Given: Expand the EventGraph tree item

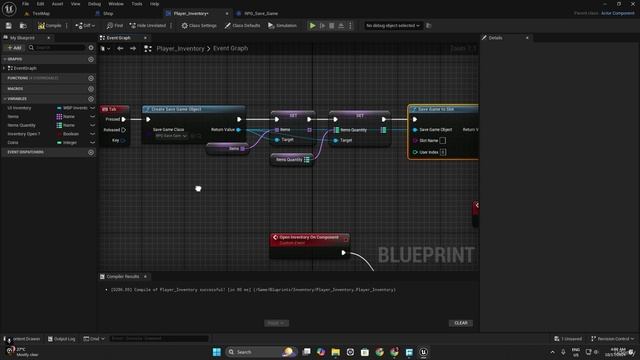Looking at the screenshot, I should coord(4,68).
